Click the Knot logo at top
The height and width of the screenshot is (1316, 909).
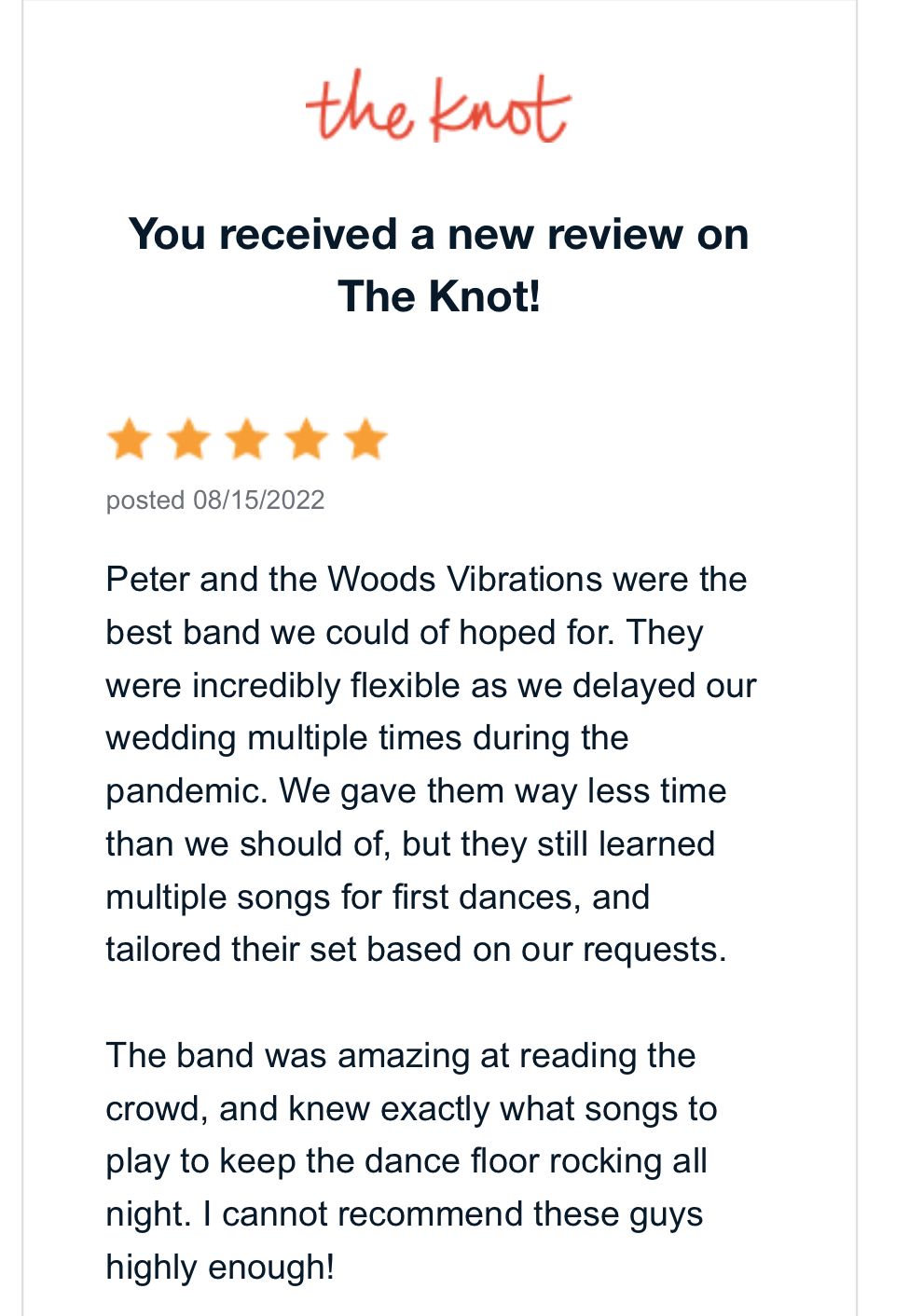pyautogui.click(x=438, y=107)
